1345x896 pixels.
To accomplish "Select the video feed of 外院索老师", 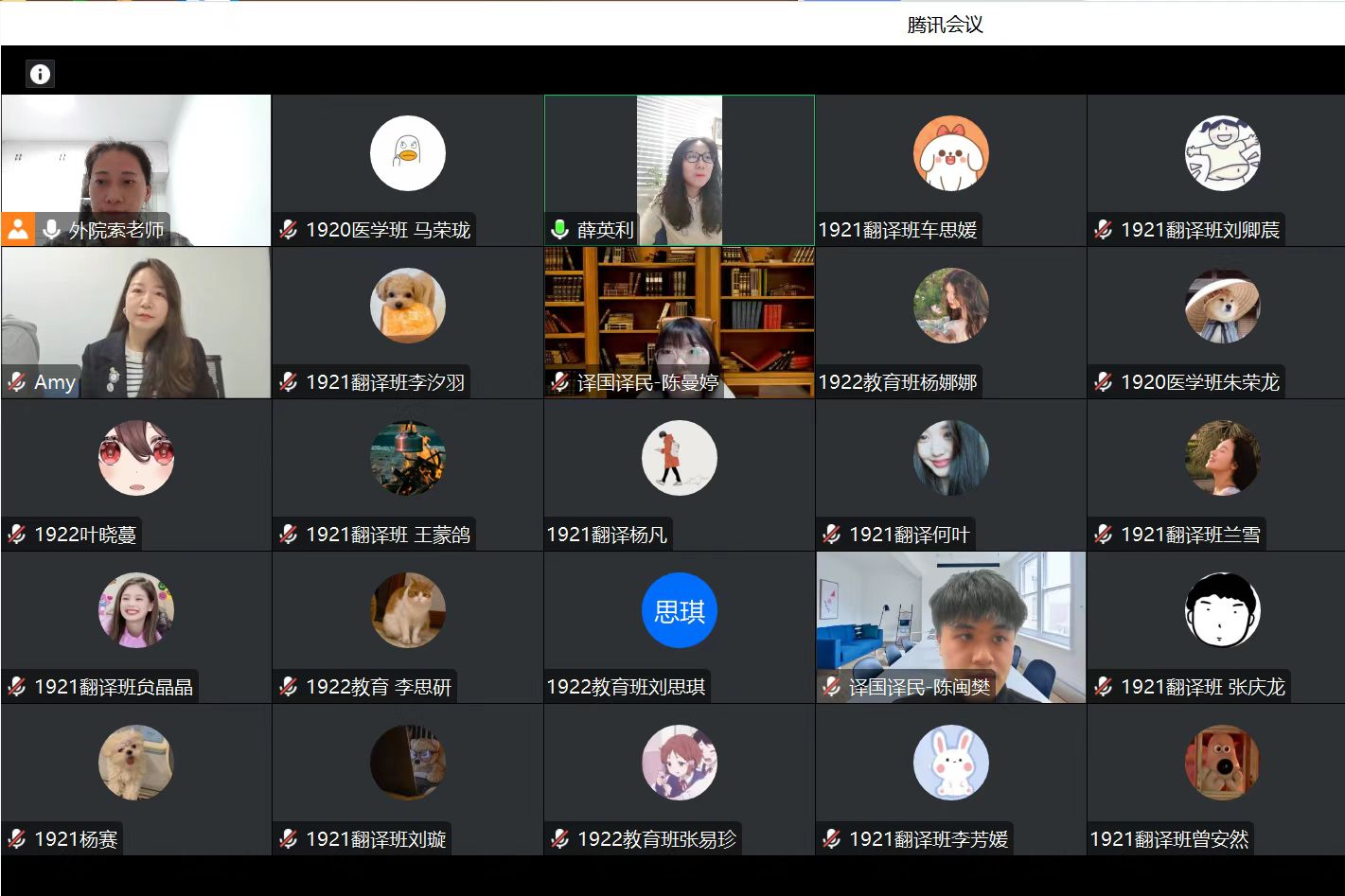I will click(136, 170).
